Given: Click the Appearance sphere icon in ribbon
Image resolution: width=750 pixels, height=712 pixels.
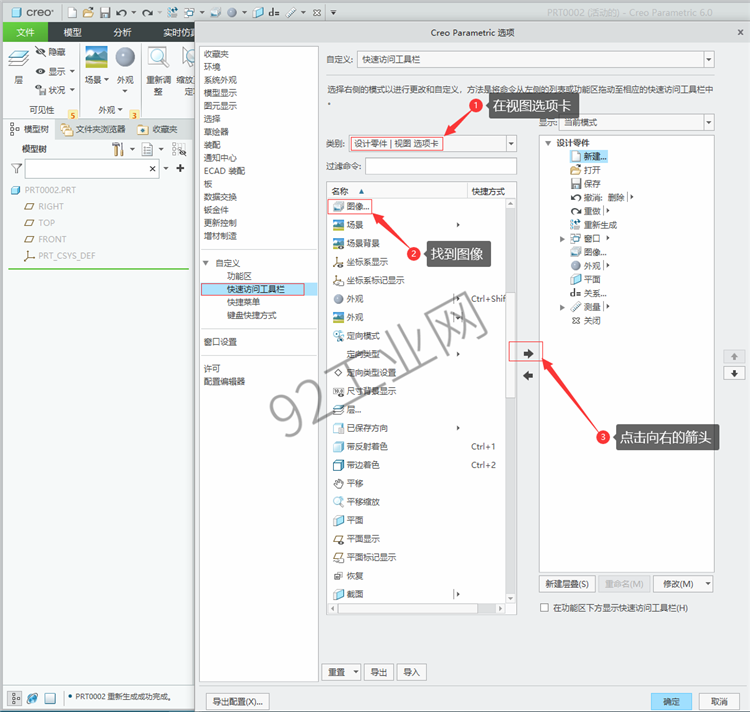Looking at the screenshot, I should [125, 57].
